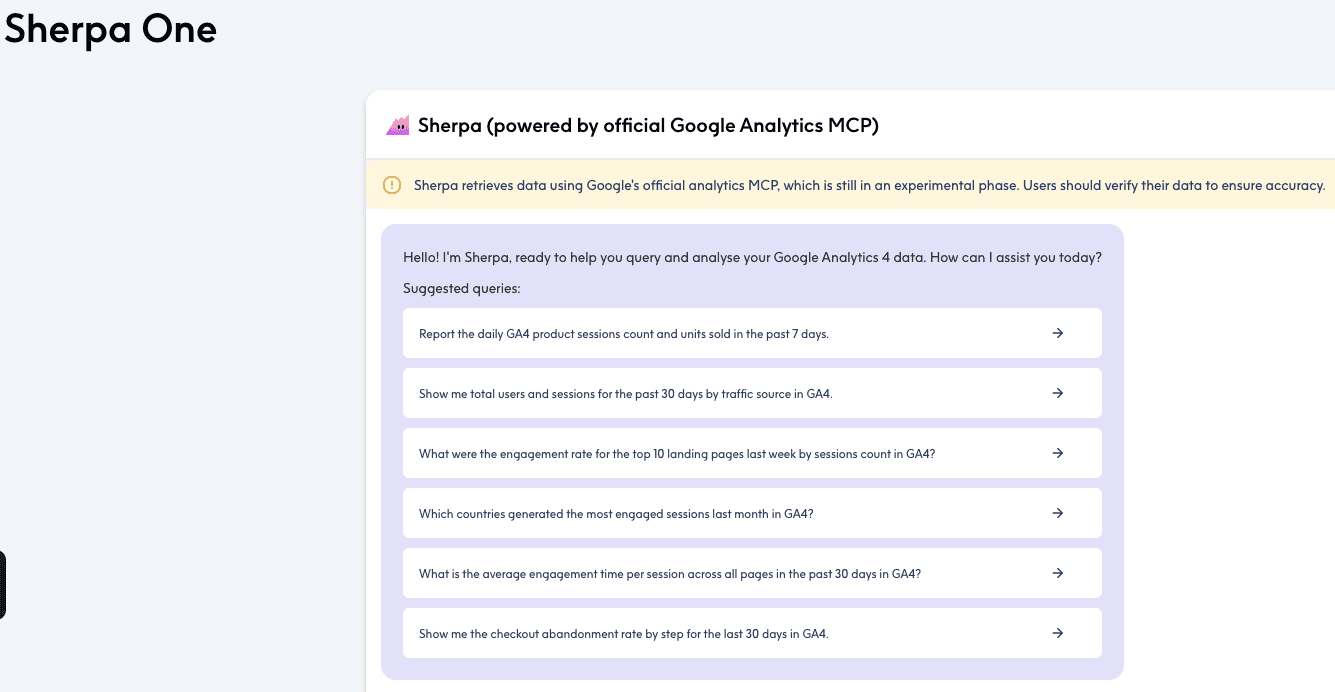Select query "Report the daily GA4 product sessions count"
This screenshot has width=1335, height=692.
pyautogui.click(x=752, y=333)
